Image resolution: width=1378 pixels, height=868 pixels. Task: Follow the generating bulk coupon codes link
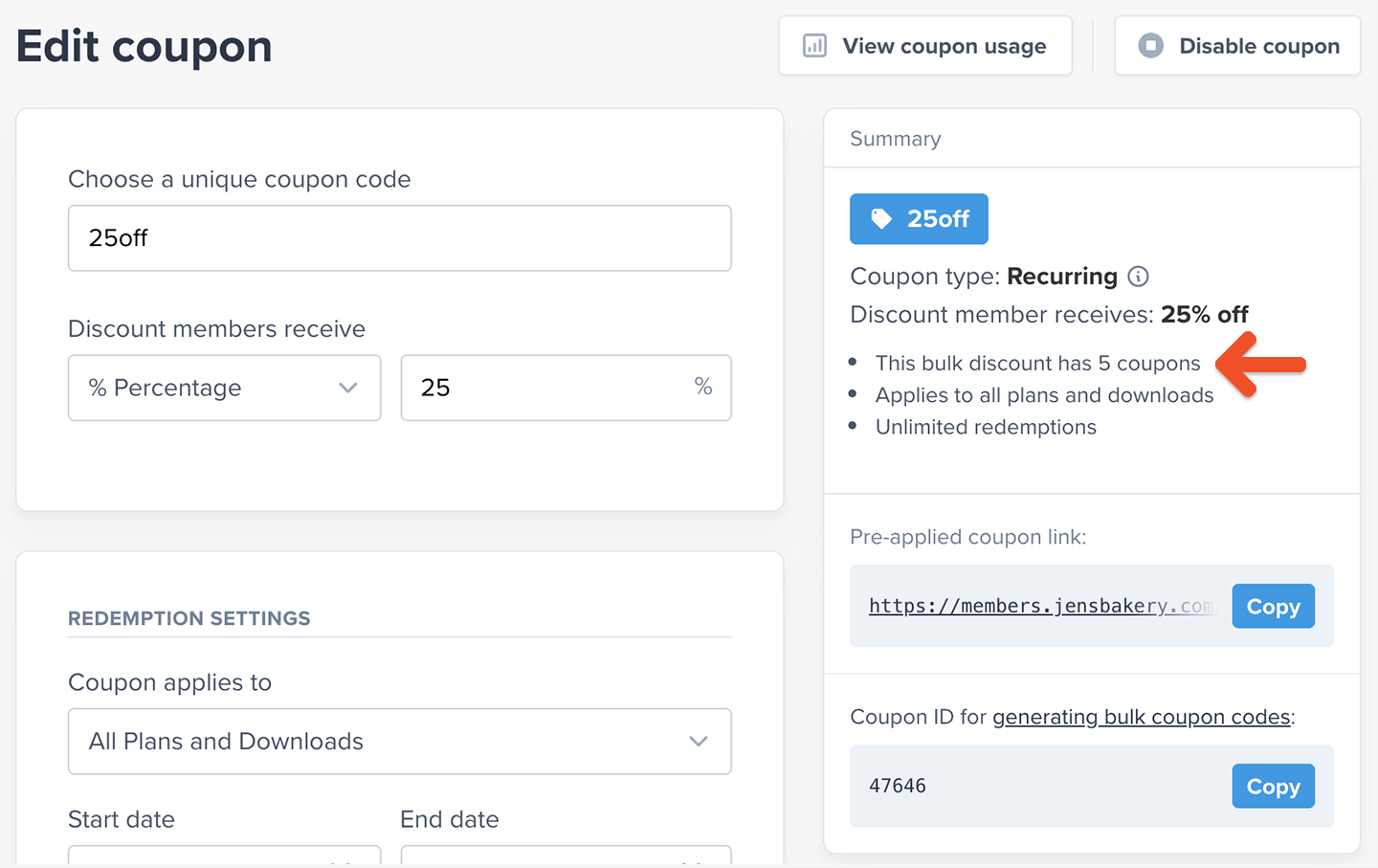(1141, 717)
